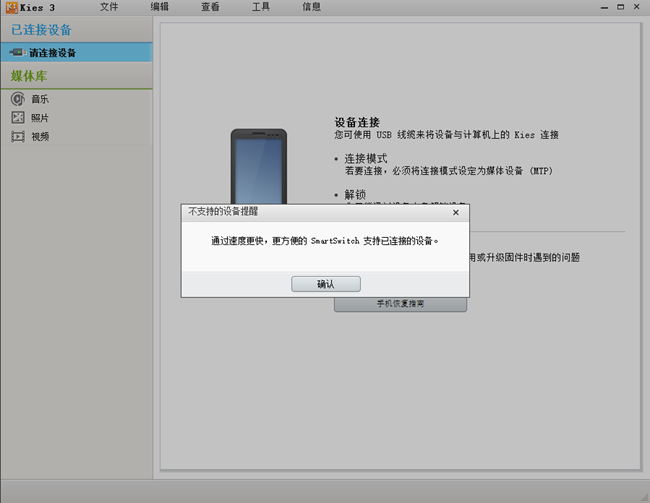Open the 工具 menu
Viewport: 650px width, 503px height.
point(261,7)
